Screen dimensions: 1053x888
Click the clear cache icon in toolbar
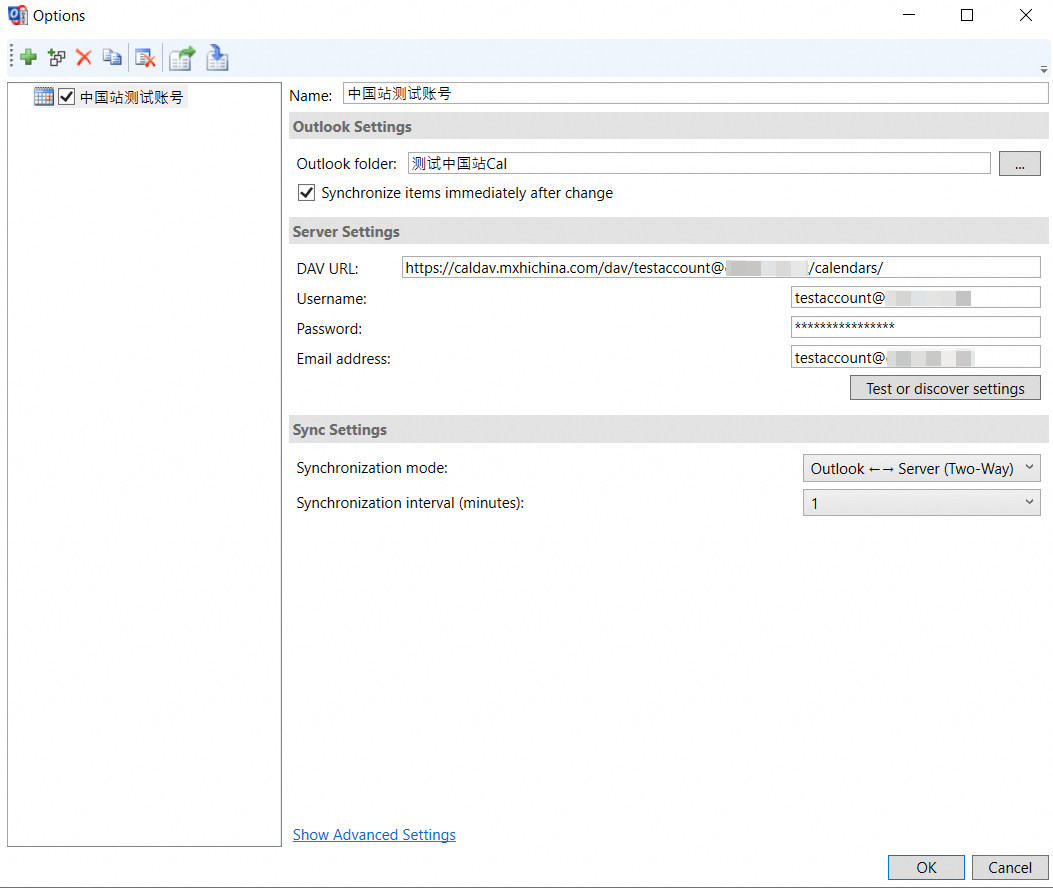[146, 58]
